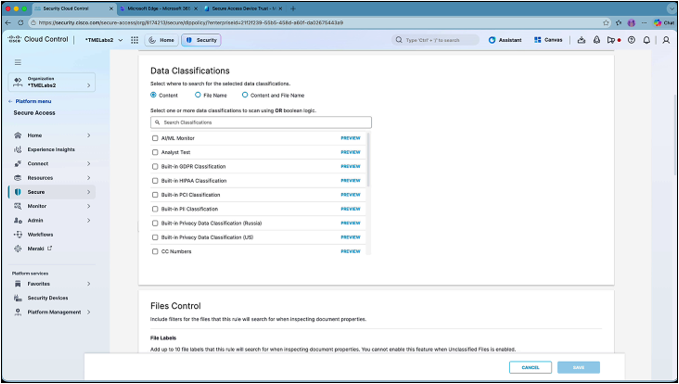Click the header search box
Screen dimensions: 679x384
[x=436, y=40]
